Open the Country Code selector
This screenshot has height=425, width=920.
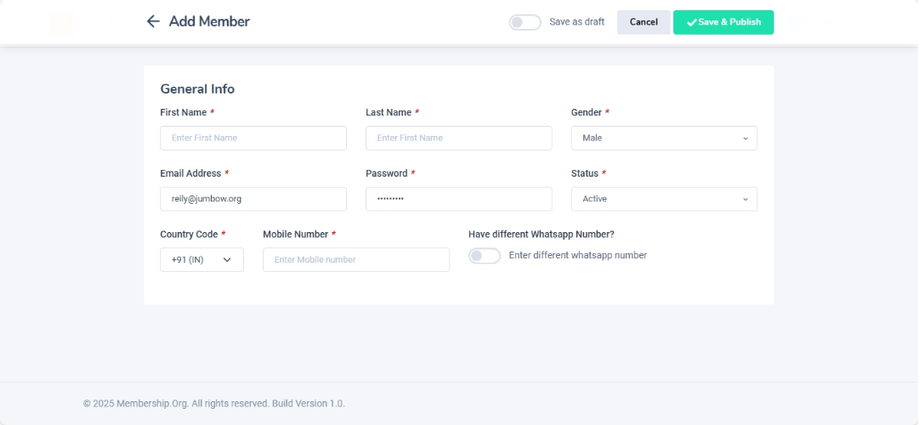(x=202, y=260)
